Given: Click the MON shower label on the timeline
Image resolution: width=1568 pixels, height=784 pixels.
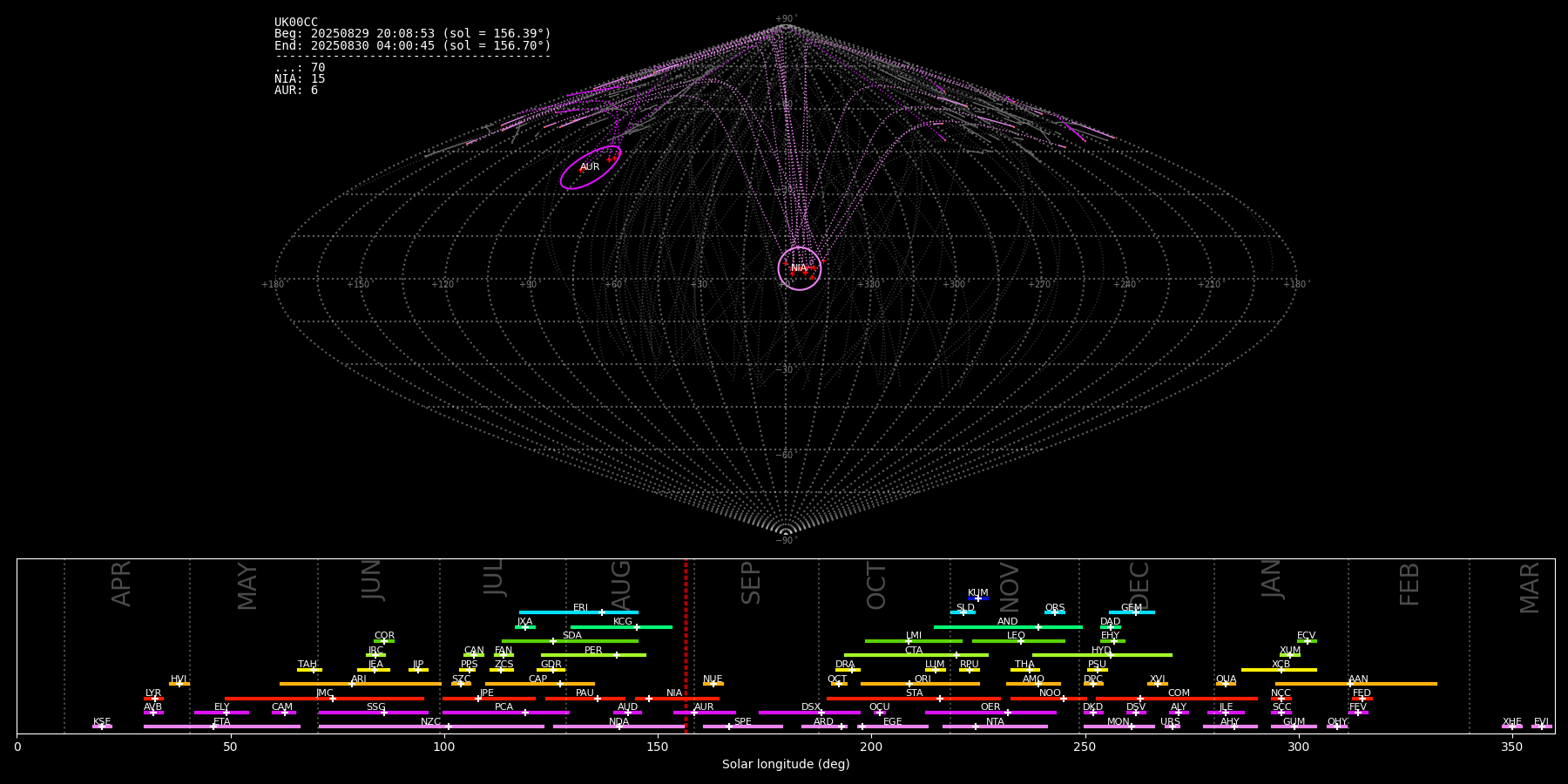Looking at the screenshot, I should tap(1119, 722).
